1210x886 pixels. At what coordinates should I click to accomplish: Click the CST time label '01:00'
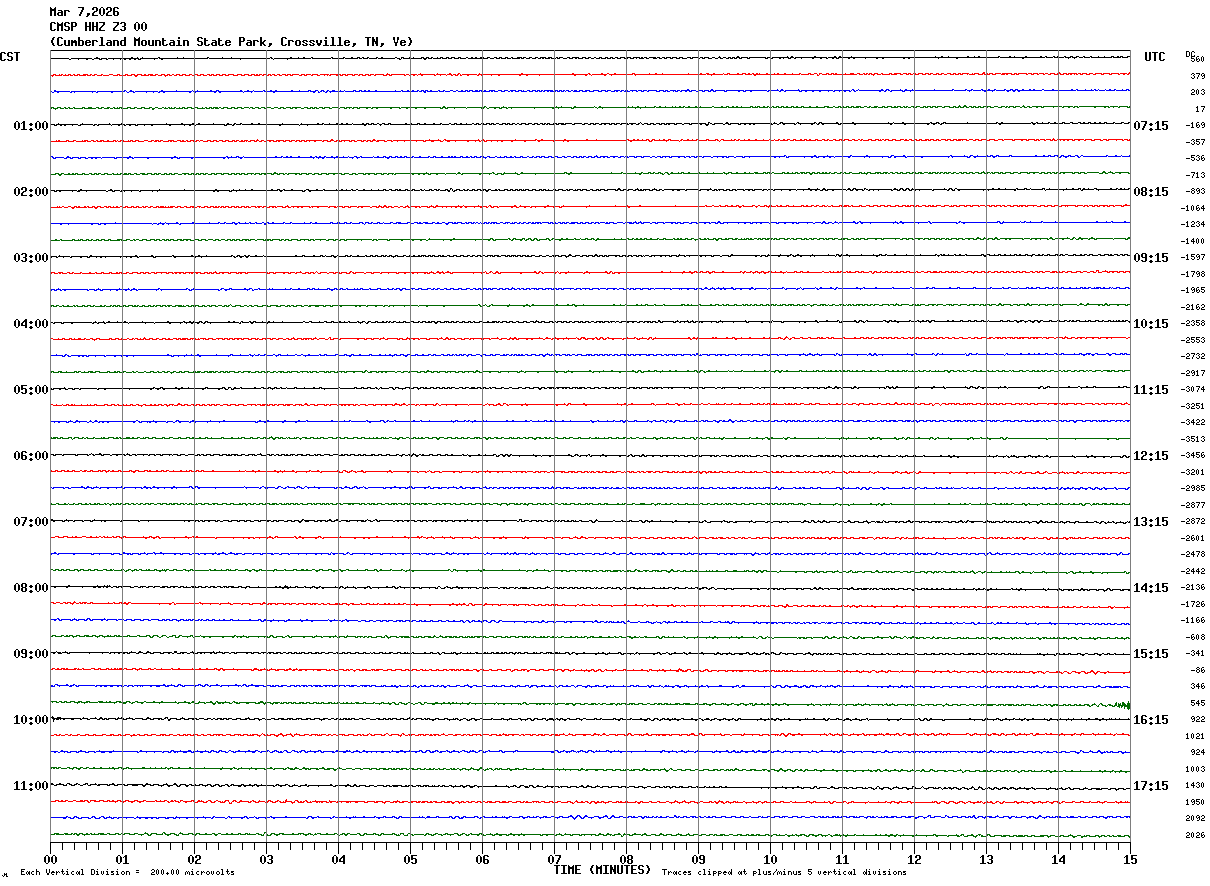click(30, 126)
